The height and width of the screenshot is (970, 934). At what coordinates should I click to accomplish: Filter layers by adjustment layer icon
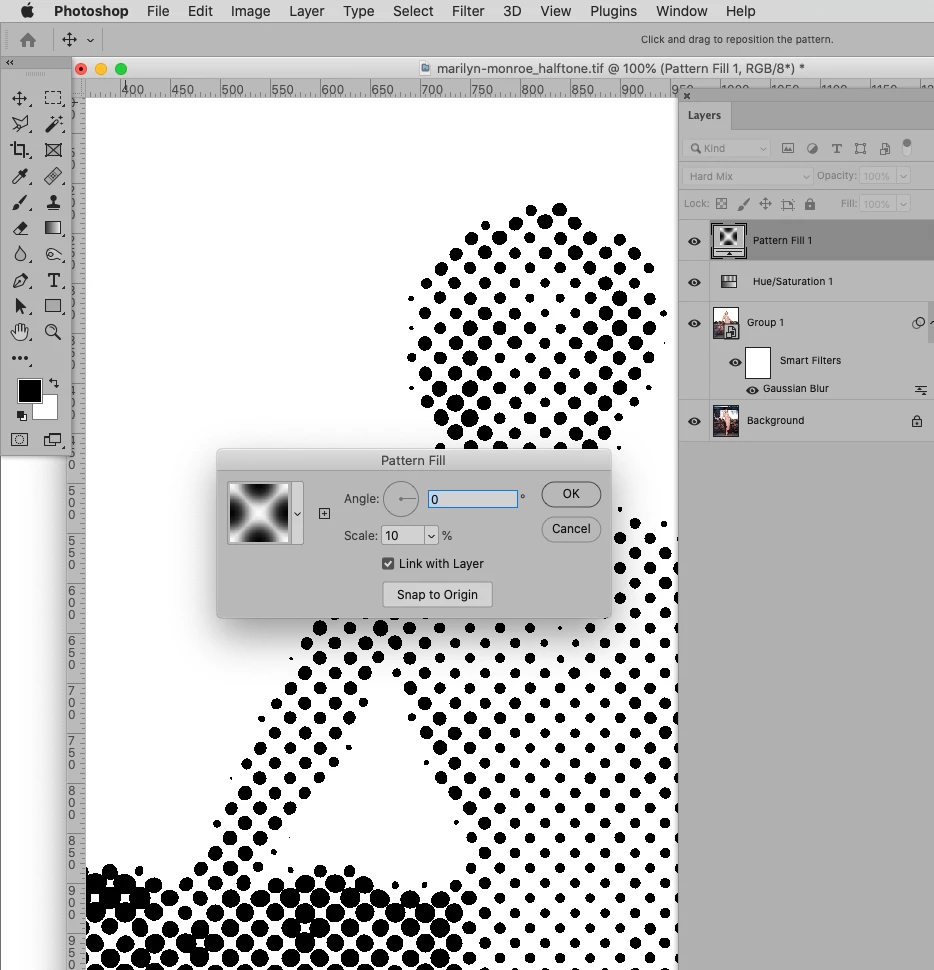point(812,148)
